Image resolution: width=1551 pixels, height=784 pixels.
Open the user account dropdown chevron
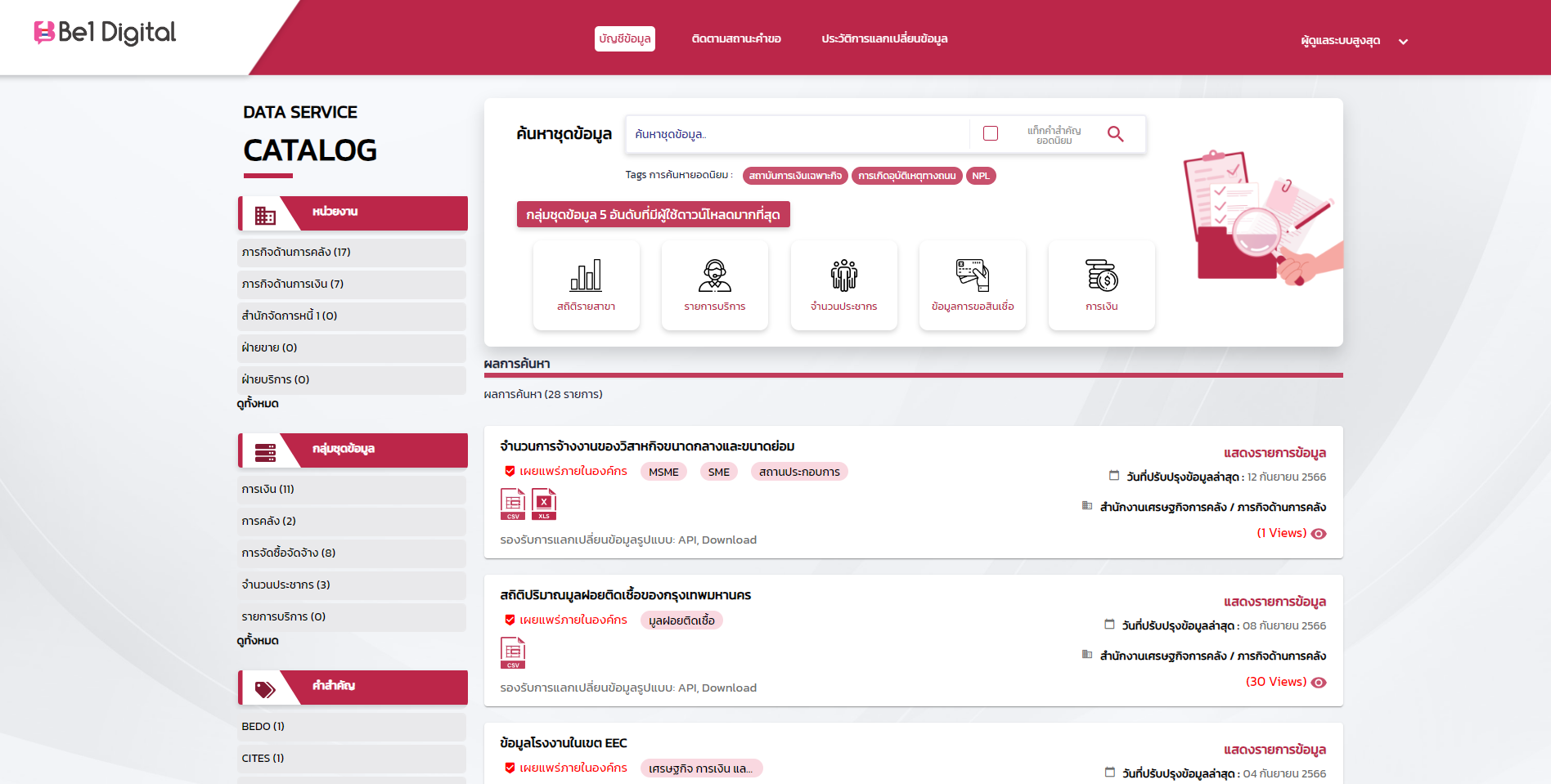[x=1403, y=42]
